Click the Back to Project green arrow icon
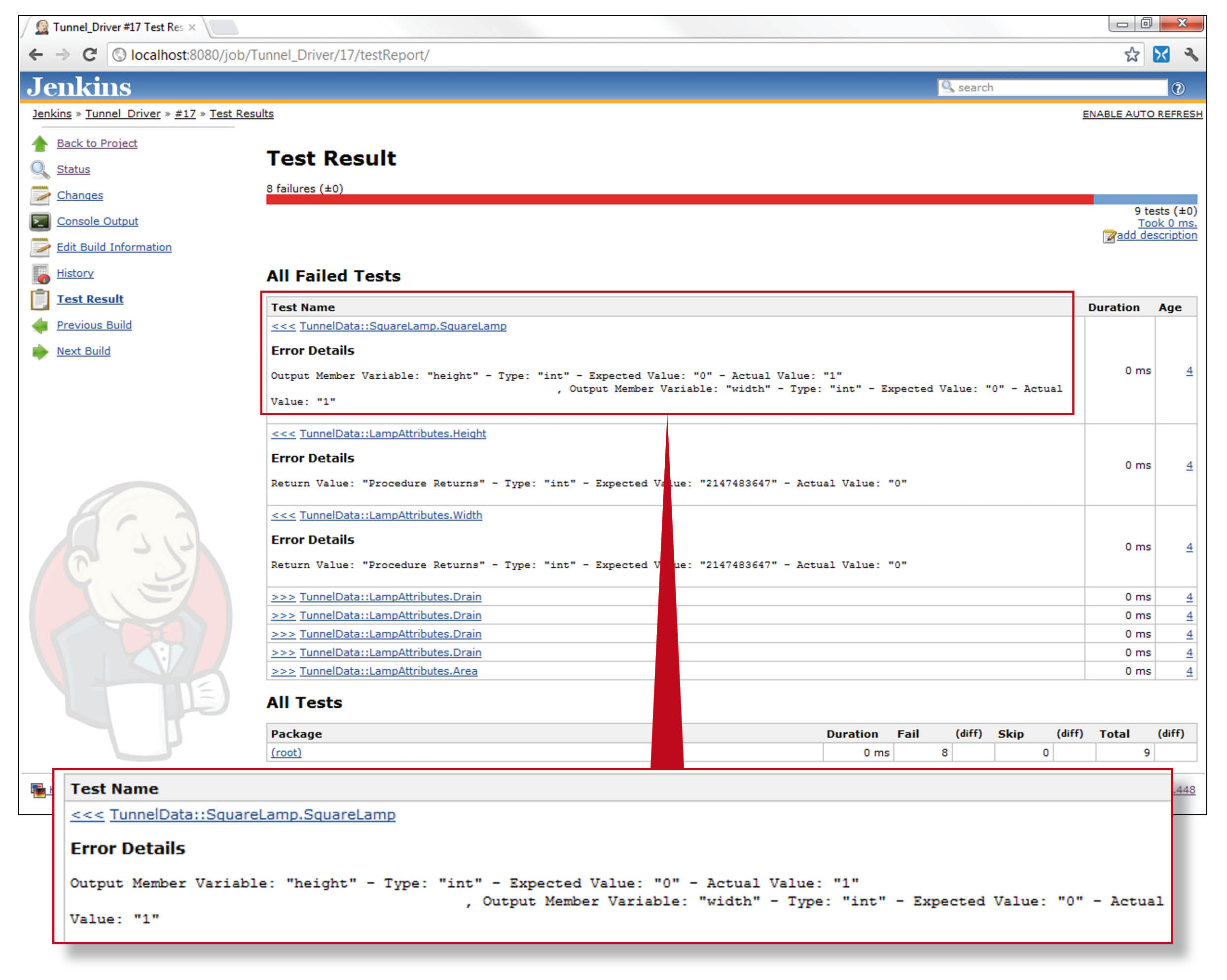 coord(39,144)
